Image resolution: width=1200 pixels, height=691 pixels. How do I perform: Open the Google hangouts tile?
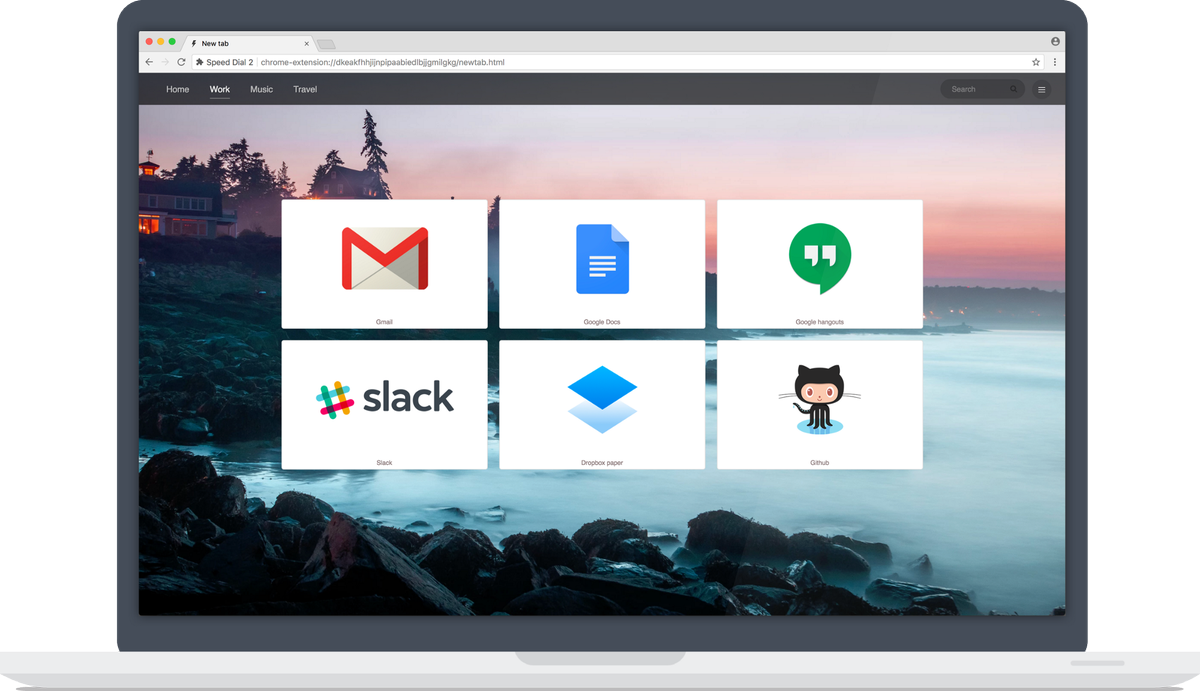click(820, 264)
